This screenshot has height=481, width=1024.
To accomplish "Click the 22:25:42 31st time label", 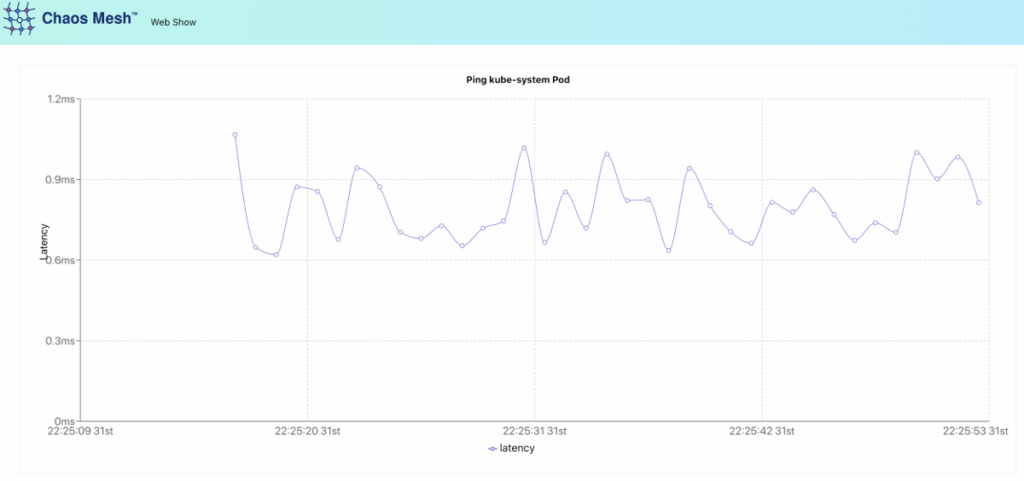I will click(x=762, y=432).
